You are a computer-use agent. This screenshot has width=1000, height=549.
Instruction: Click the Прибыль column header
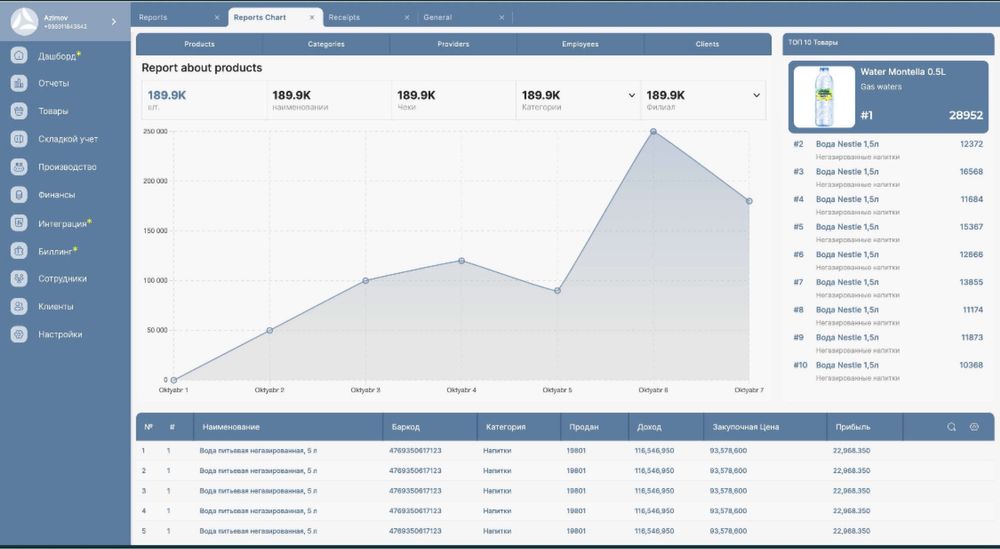point(853,427)
